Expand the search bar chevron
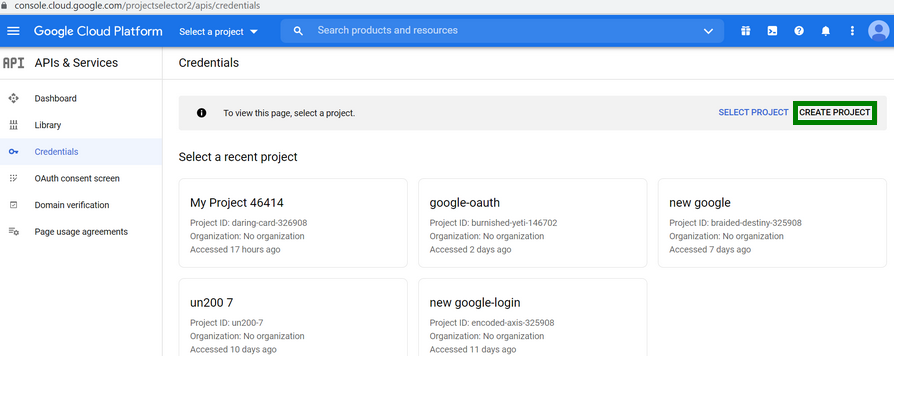The width and height of the screenshot is (897, 408). click(708, 31)
